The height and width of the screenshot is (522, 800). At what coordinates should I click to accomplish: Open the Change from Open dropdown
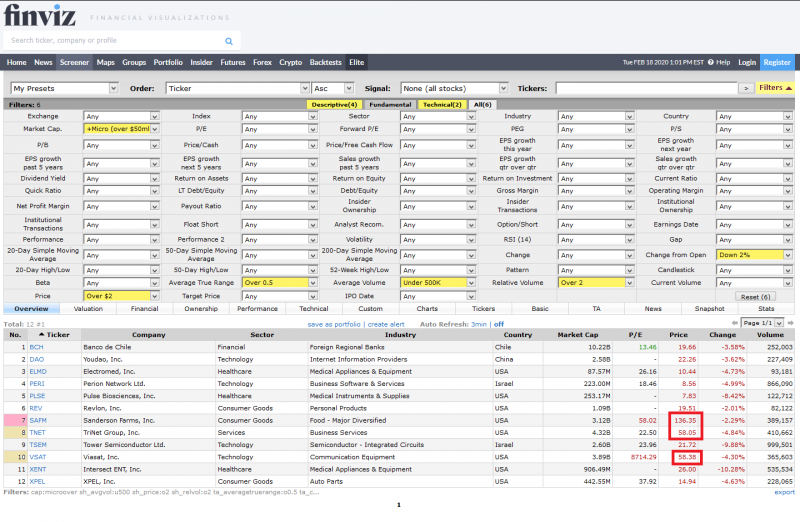point(754,255)
